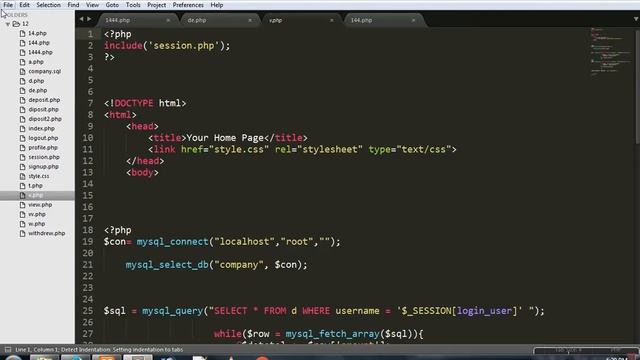The width and height of the screenshot is (640, 360).
Task: Click mysql_select_db on line 21
Action: 167,265
